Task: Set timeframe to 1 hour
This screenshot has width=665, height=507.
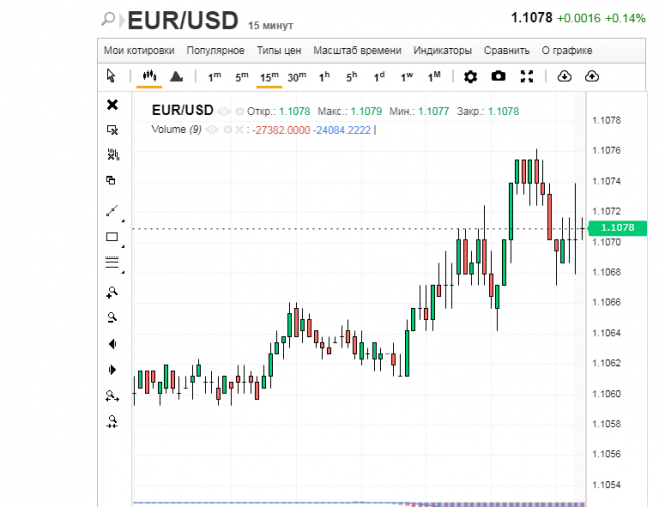Action: tap(324, 77)
